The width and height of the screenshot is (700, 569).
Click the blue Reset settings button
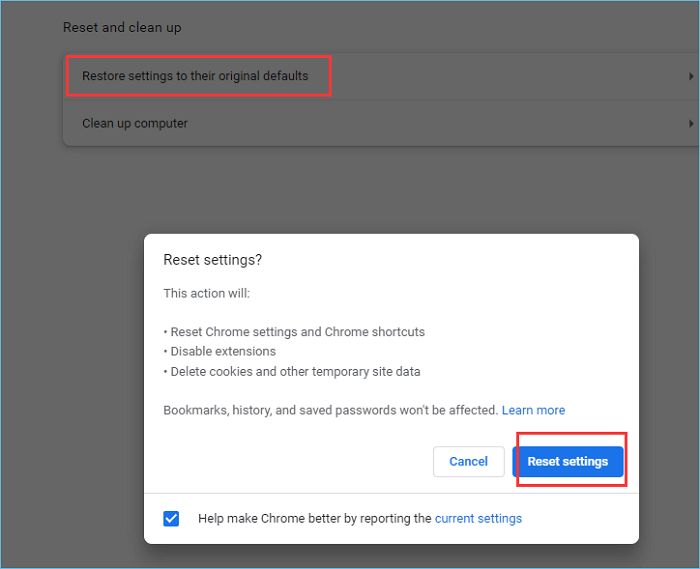[567, 461]
